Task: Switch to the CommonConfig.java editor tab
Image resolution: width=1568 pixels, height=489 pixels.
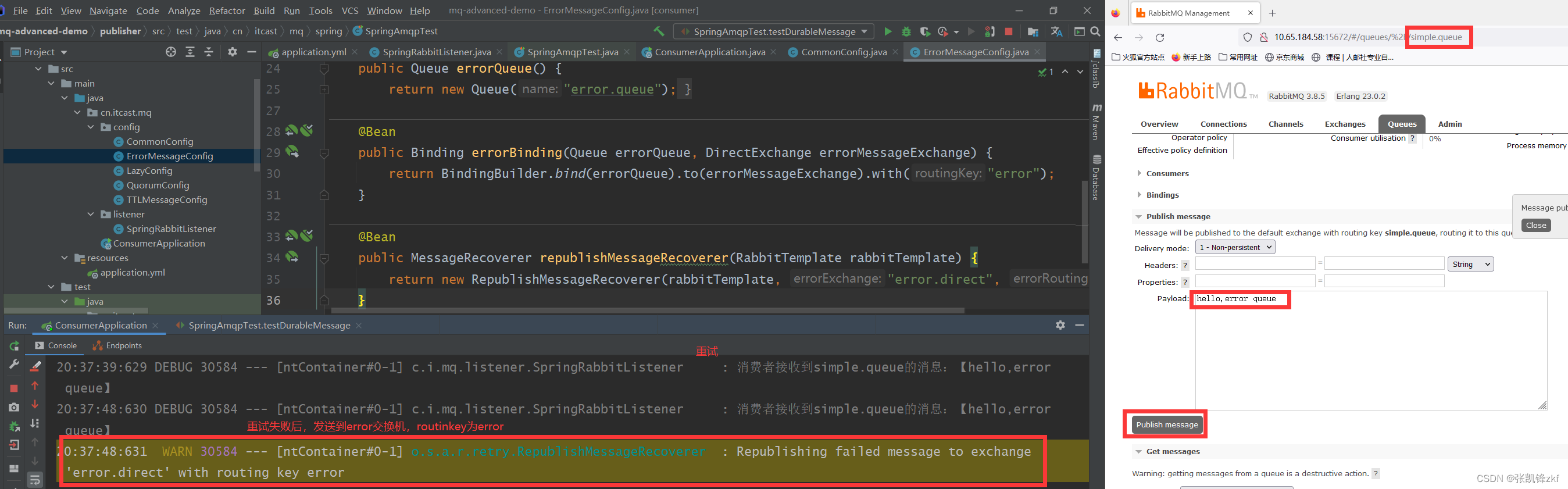Action: click(x=843, y=52)
